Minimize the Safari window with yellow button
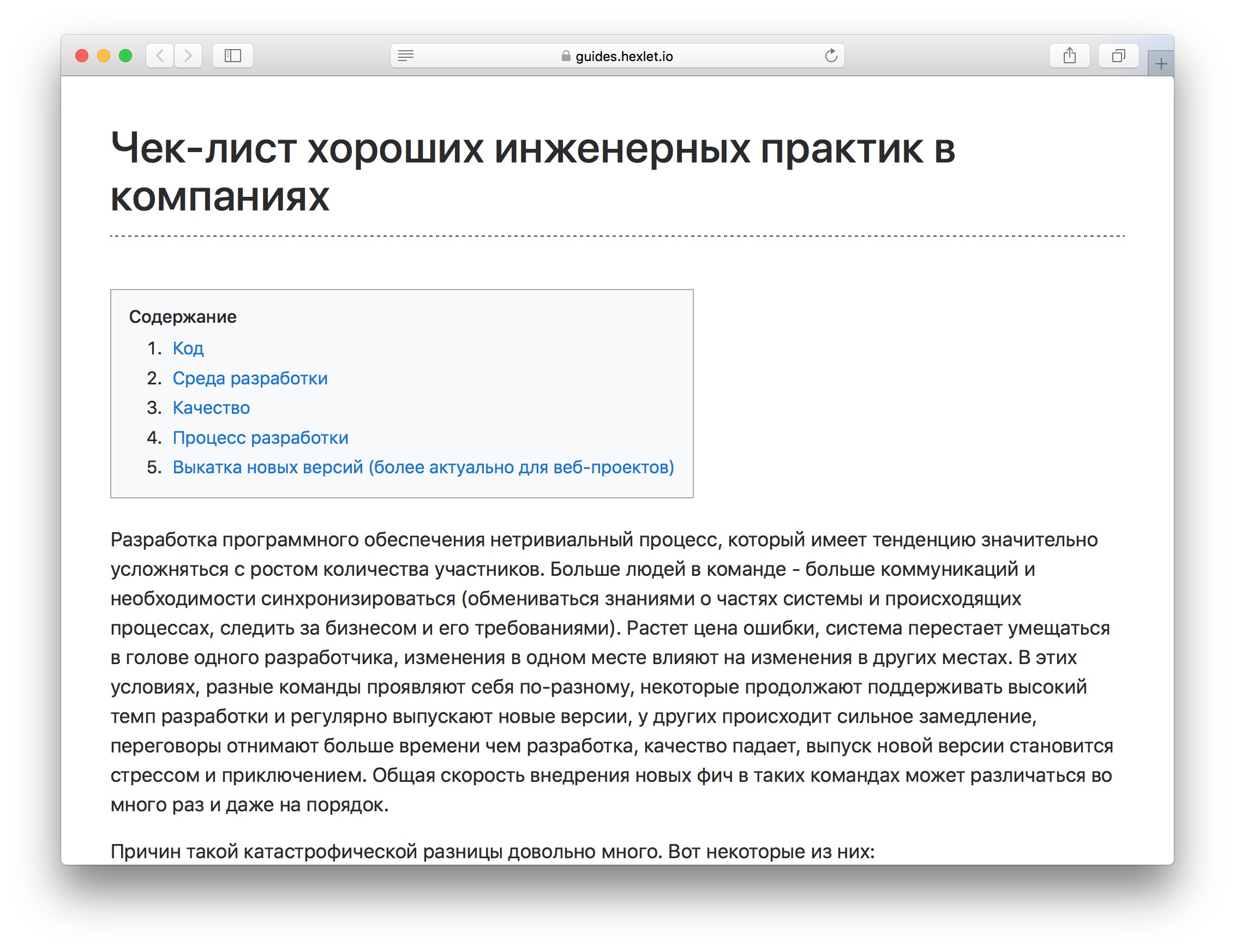 (x=104, y=56)
